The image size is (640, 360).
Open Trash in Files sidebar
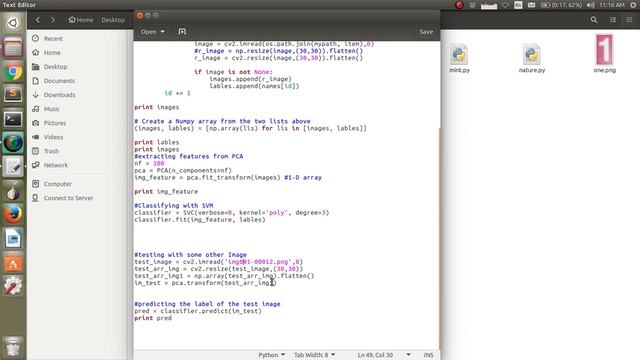tap(51, 151)
